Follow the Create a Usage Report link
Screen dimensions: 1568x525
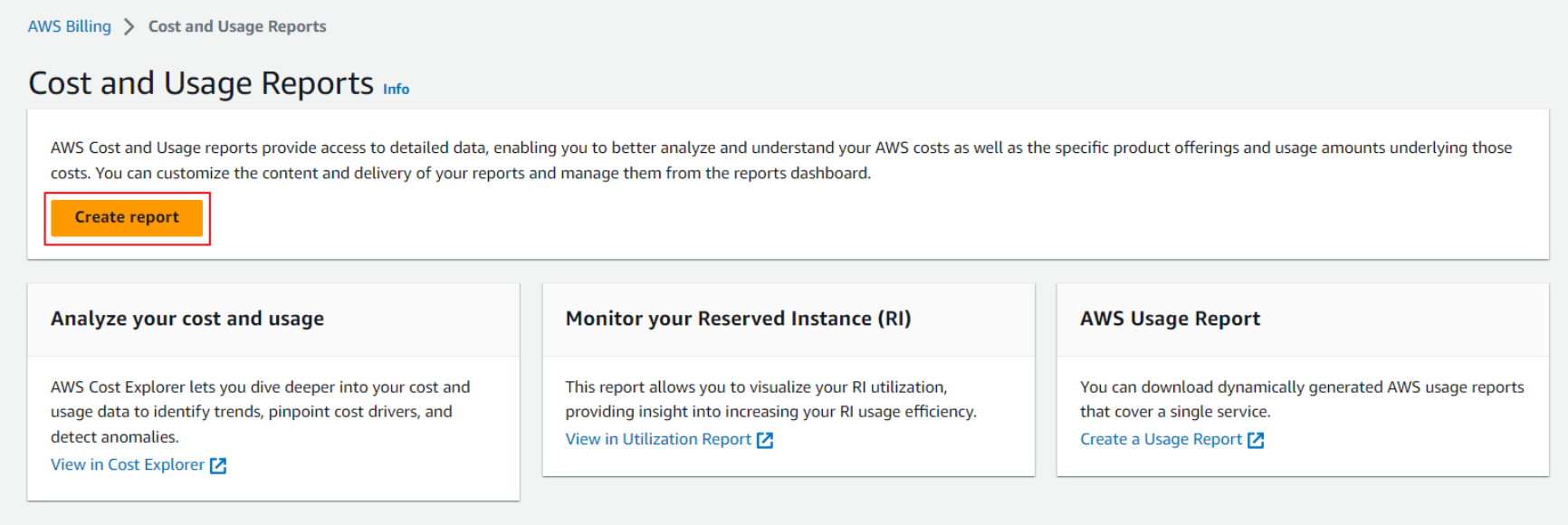point(1161,439)
